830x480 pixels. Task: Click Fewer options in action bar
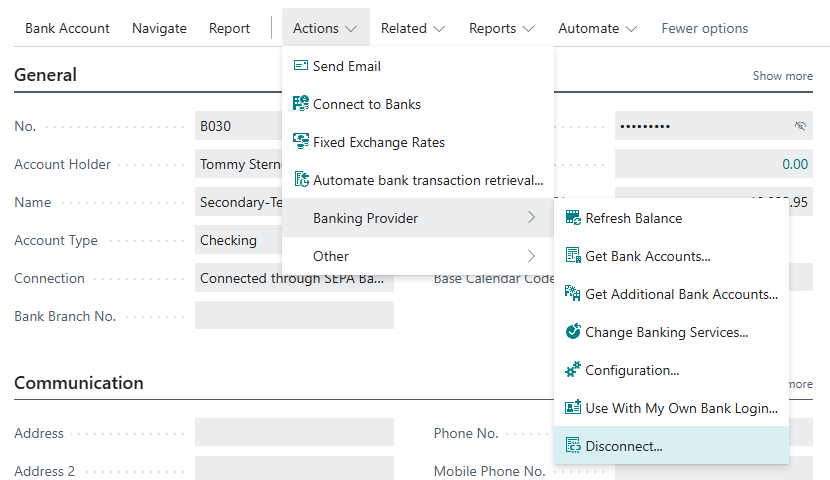coord(705,28)
